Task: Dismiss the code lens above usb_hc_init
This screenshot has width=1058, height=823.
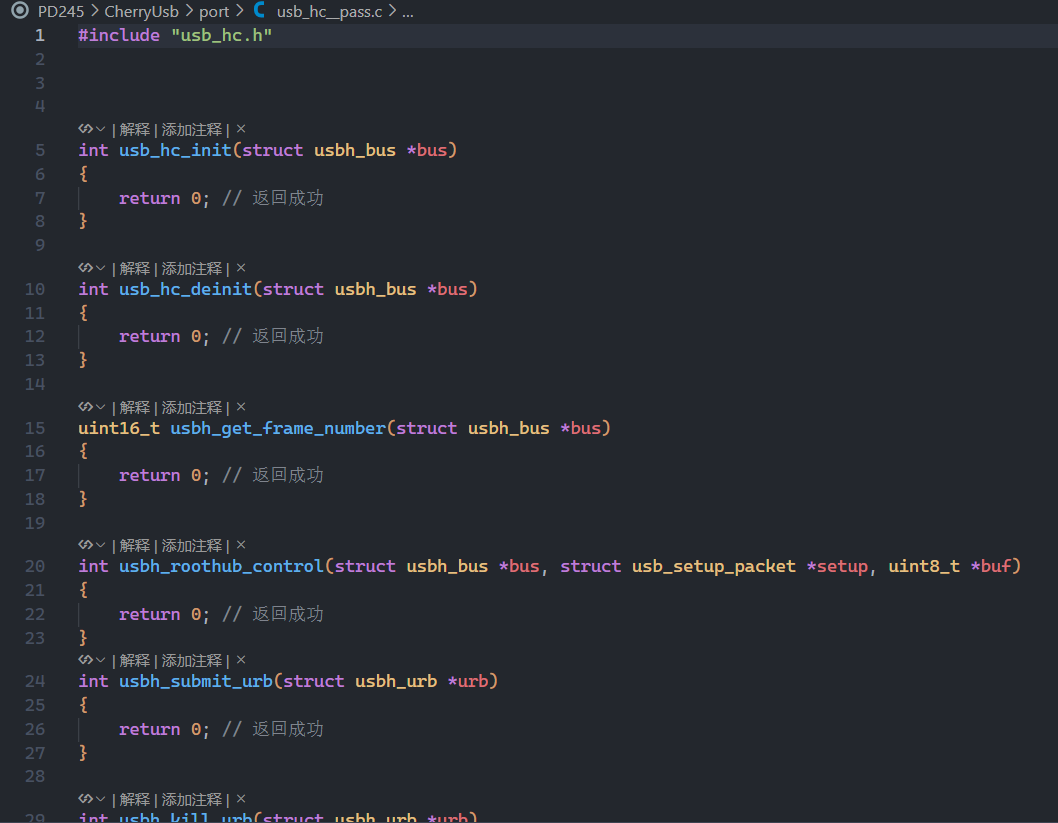Action: point(241,129)
